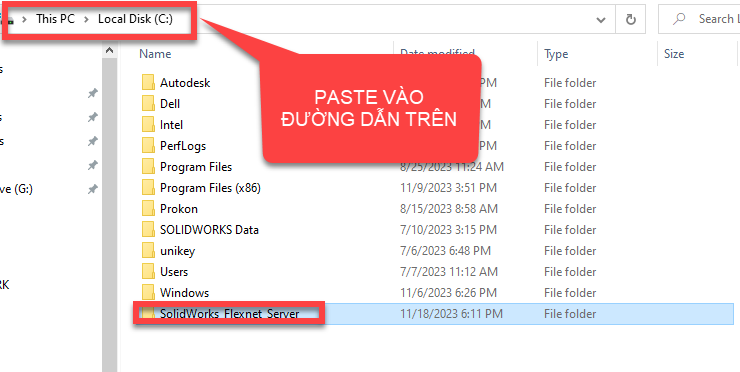The width and height of the screenshot is (740, 372).
Task: Select the Dell folder name
Action: (170, 103)
